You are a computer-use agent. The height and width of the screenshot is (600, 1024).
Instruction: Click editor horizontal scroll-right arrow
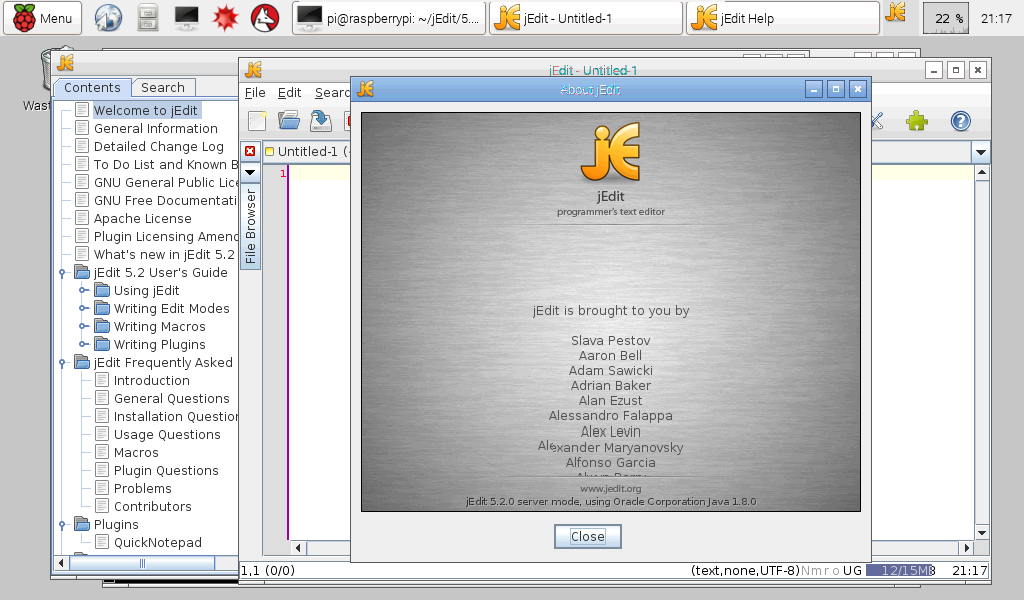point(967,548)
